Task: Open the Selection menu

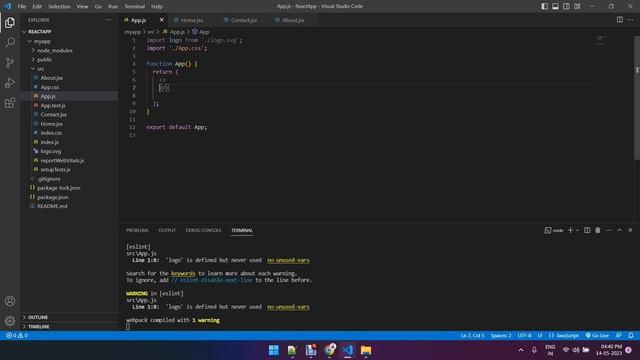Action: (59, 7)
